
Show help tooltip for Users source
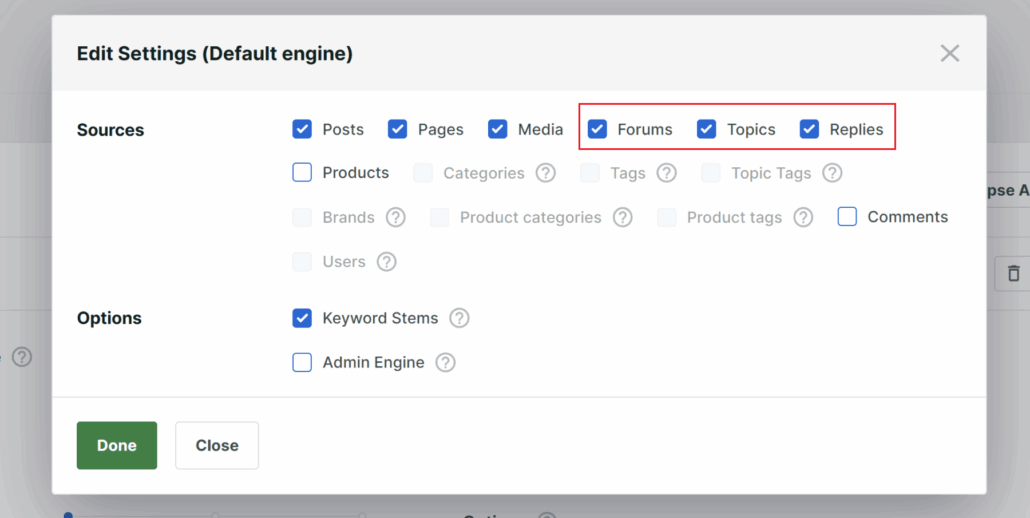(386, 262)
